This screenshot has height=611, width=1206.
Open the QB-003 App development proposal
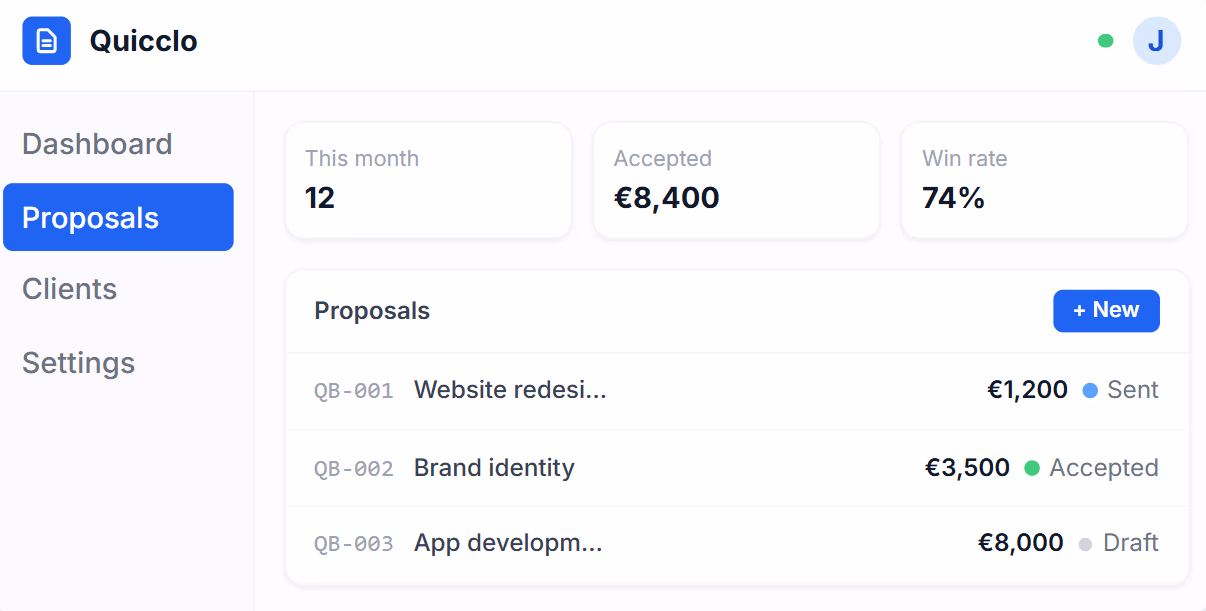(737, 544)
